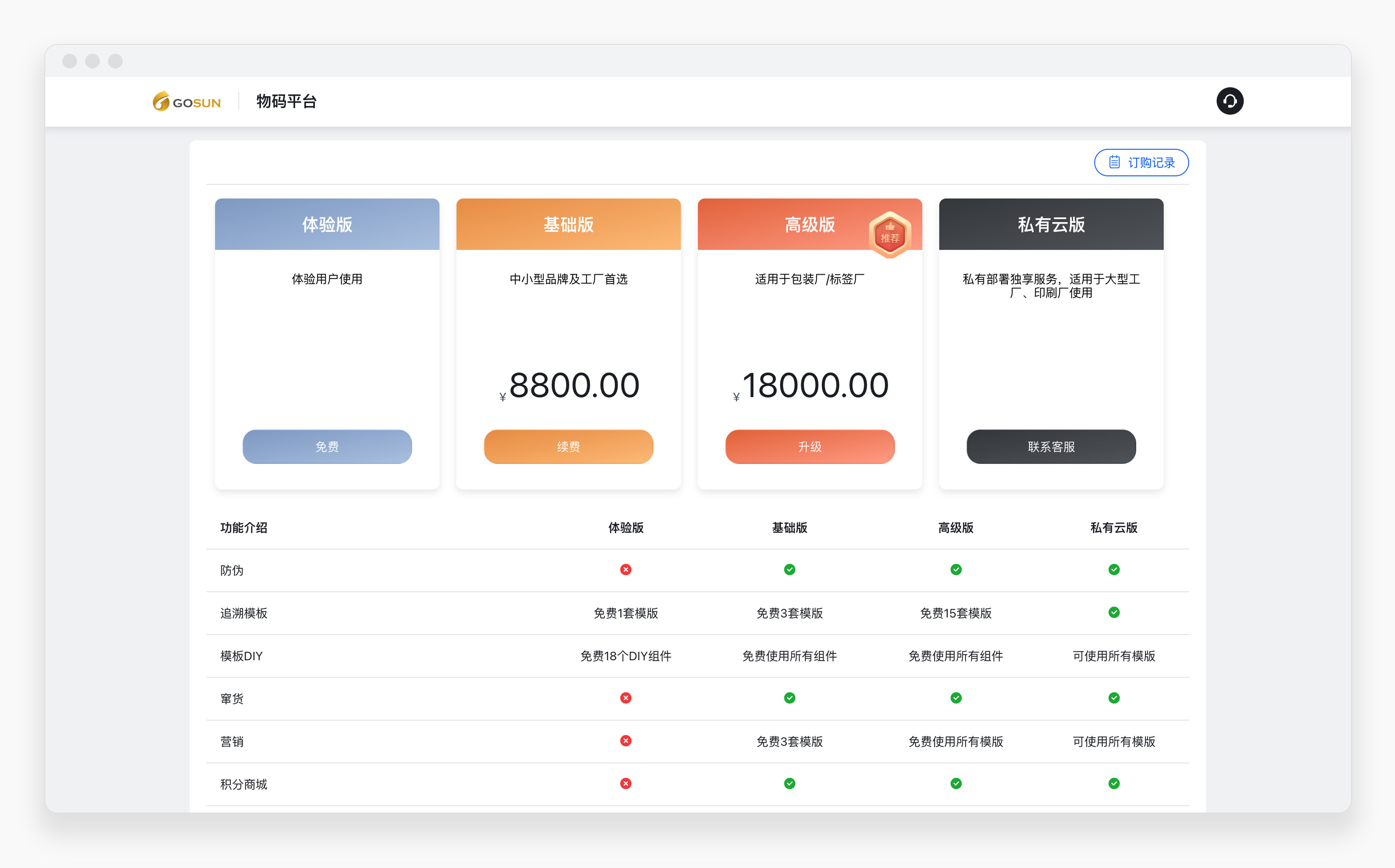
Task: Click 防伪 red cross for 体验版
Action: click(x=626, y=569)
